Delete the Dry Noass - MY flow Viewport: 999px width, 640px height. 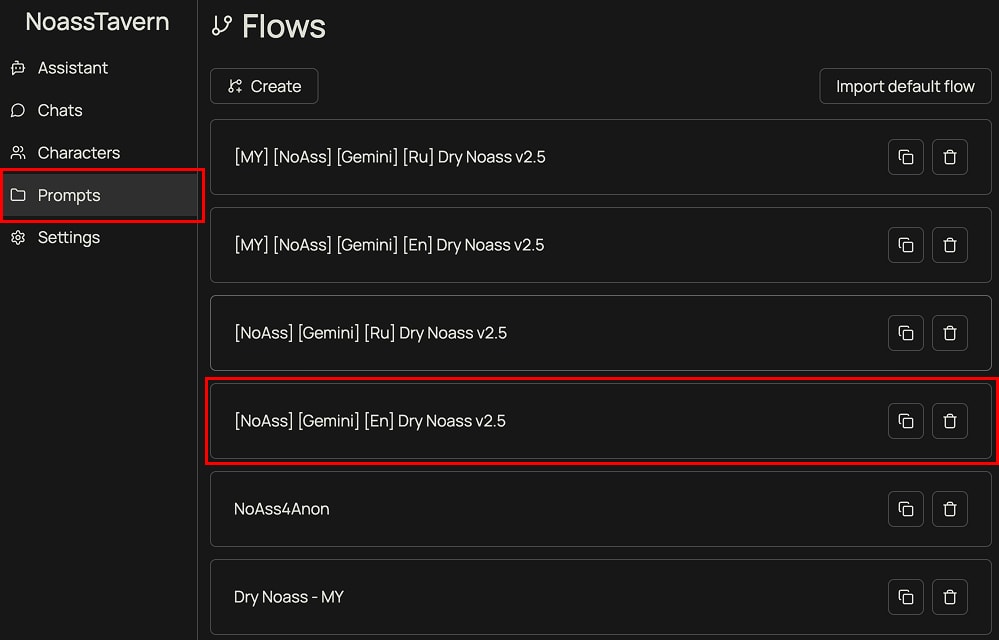click(x=950, y=597)
